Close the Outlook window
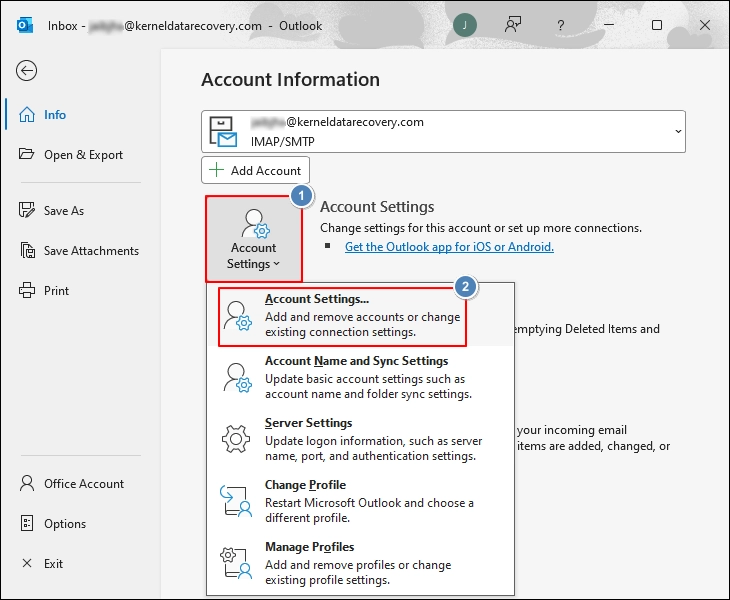 coord(705,25)
